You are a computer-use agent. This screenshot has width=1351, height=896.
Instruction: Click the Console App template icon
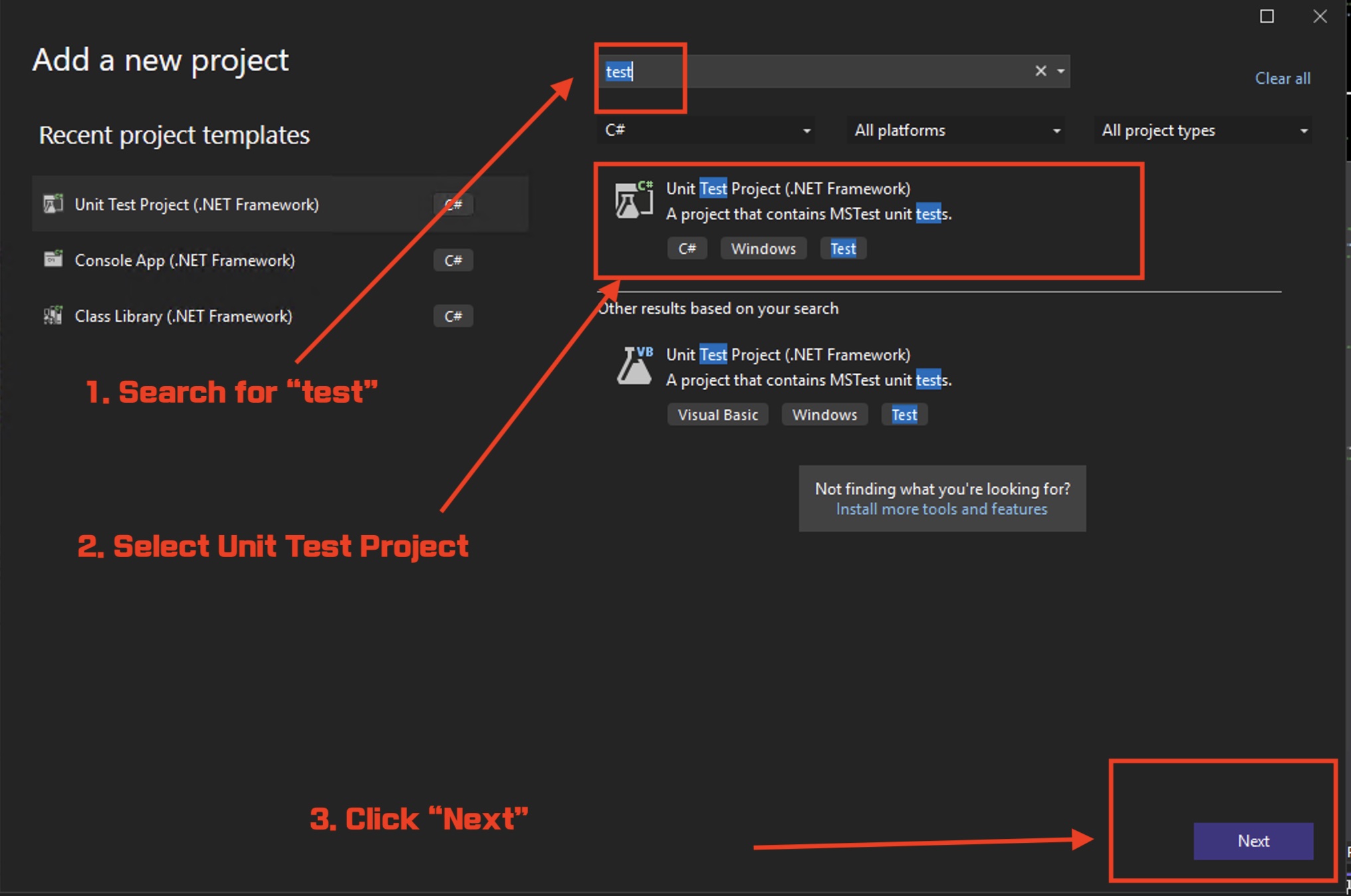(x=53, y=259)
